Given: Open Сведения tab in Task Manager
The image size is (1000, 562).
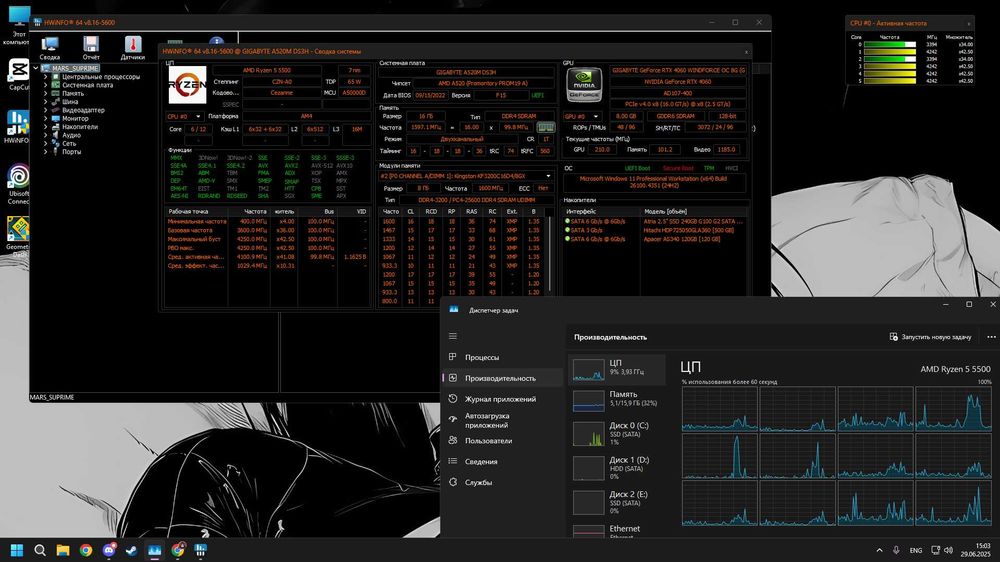Looking at the screenshot, I should pos(503,461).
